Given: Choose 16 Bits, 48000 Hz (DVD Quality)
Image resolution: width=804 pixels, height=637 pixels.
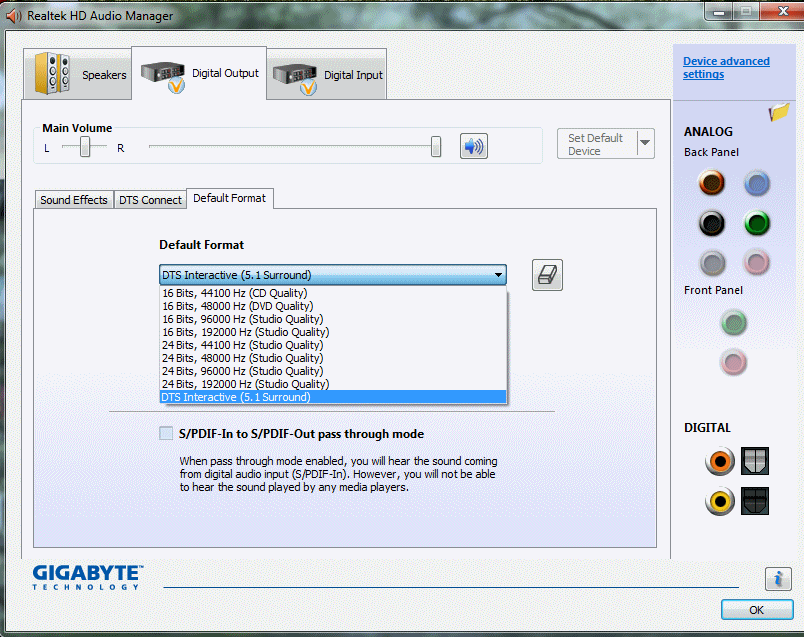Looking at the screenshot, I should (333, 306).
